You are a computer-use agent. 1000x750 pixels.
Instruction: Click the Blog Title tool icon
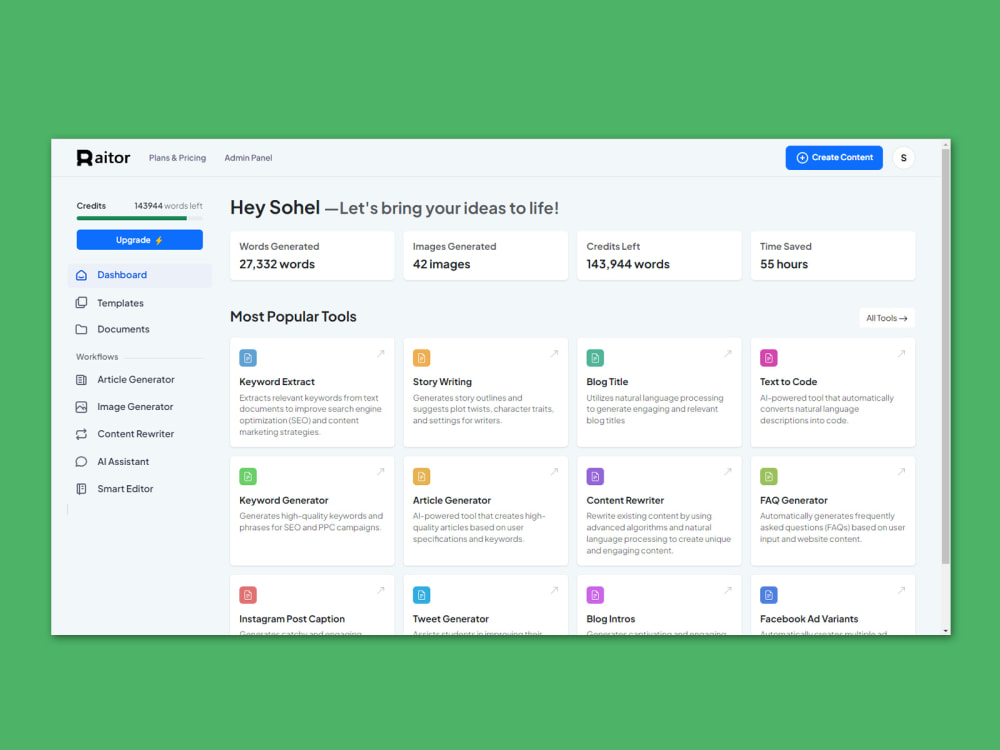coord(595,357)
